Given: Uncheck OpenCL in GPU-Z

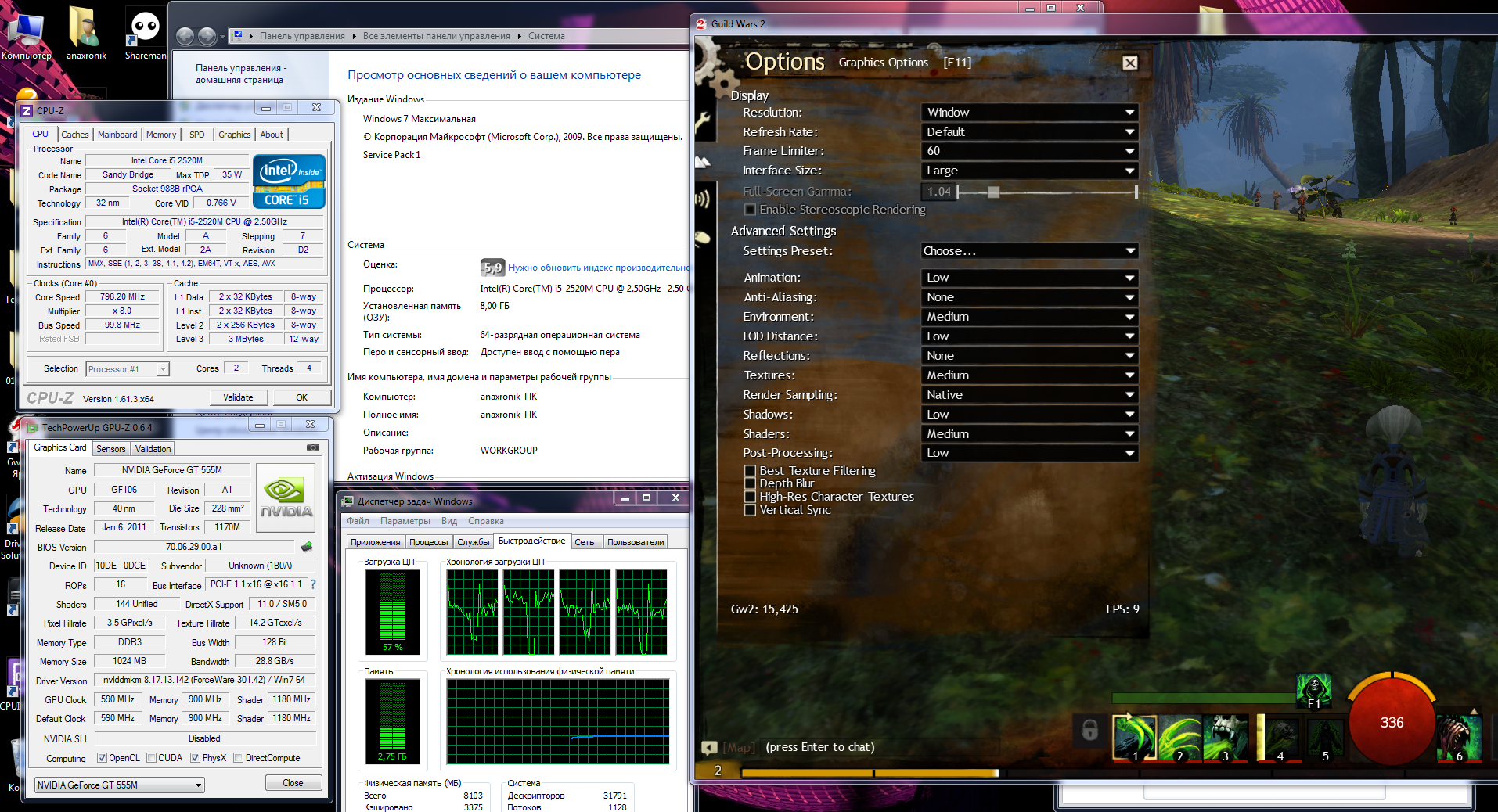Looking at the screenshot, I should tap(102, 758).
